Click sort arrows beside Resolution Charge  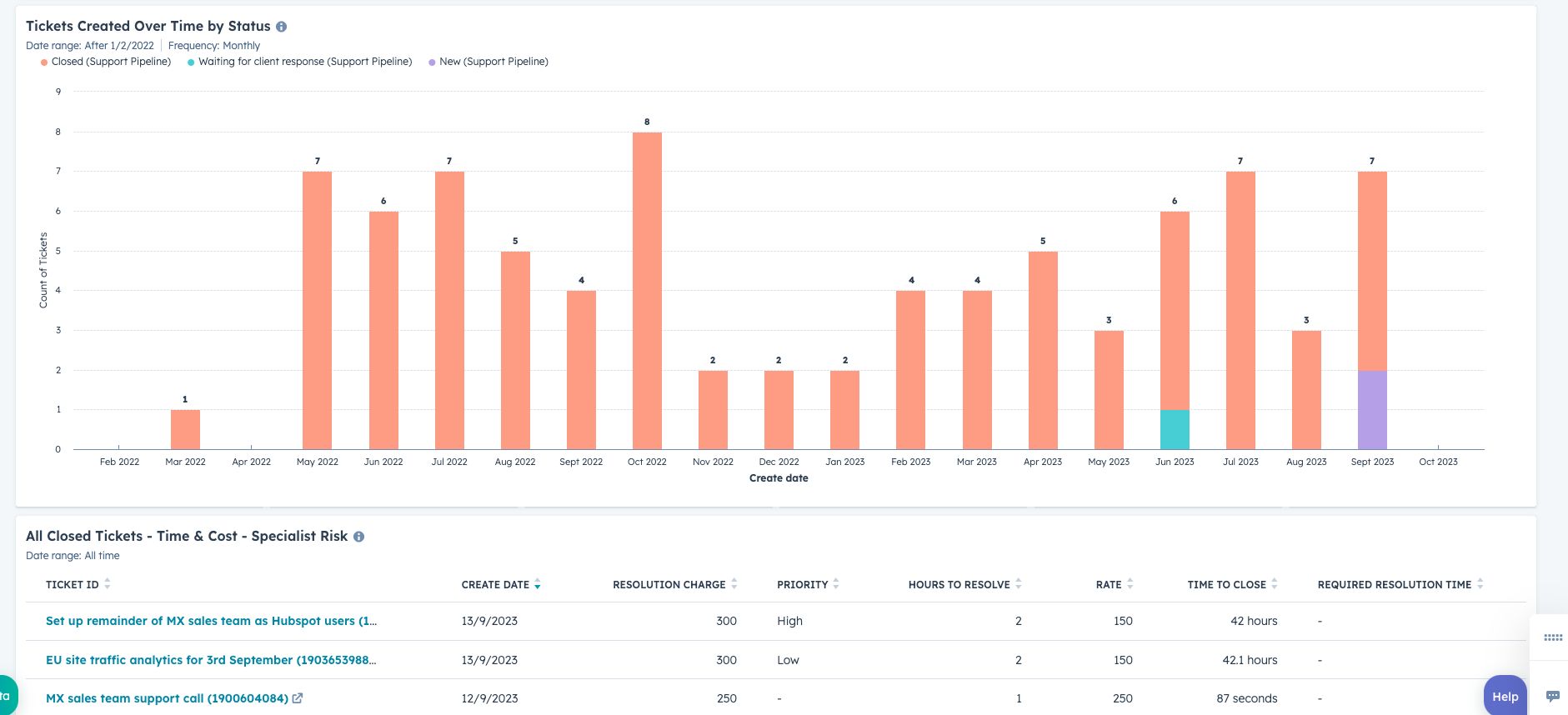[x=734, y=584]
